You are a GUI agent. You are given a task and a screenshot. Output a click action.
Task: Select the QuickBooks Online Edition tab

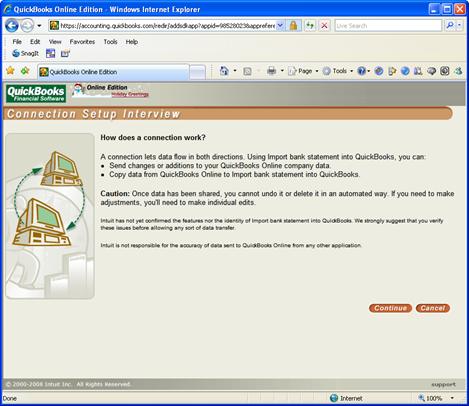[x=113, y=72]
